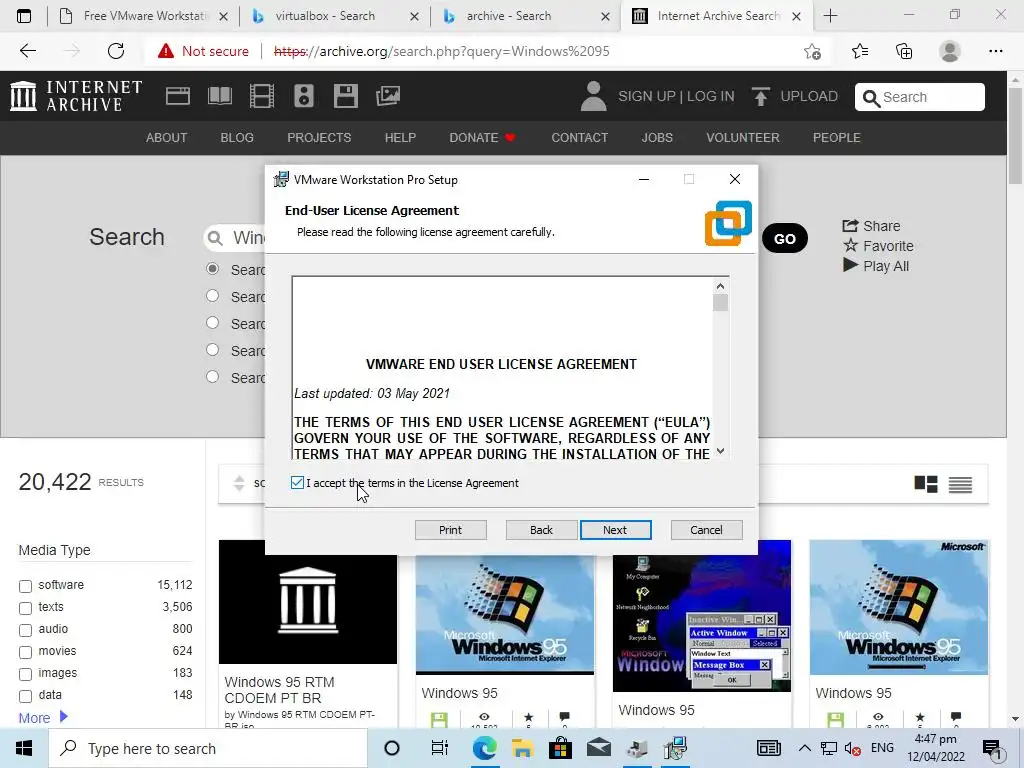Open Windows 95 RTM CDOEM PT BR thumbnail
This screenshot has height=768, width=1024.
pos(308,601)
